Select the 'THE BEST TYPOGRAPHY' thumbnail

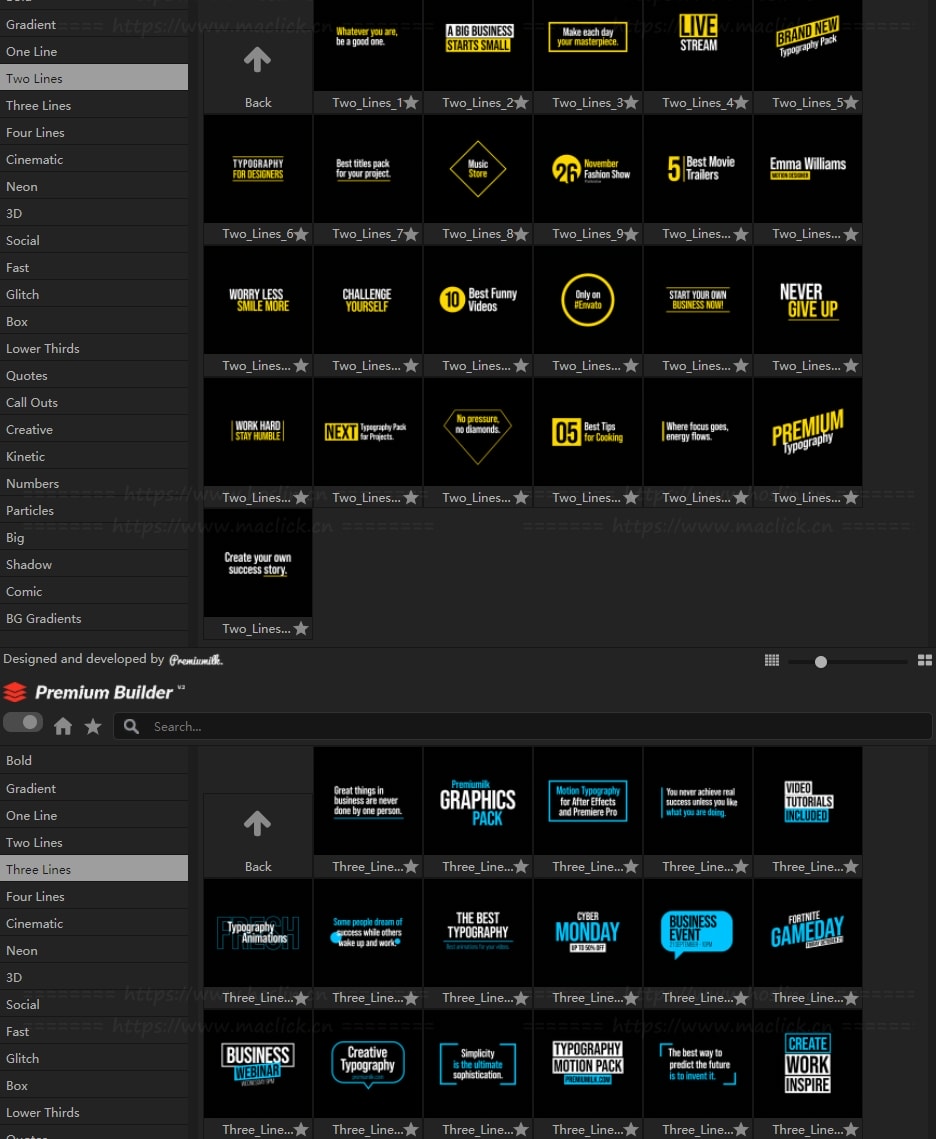(x=478, y=933)
